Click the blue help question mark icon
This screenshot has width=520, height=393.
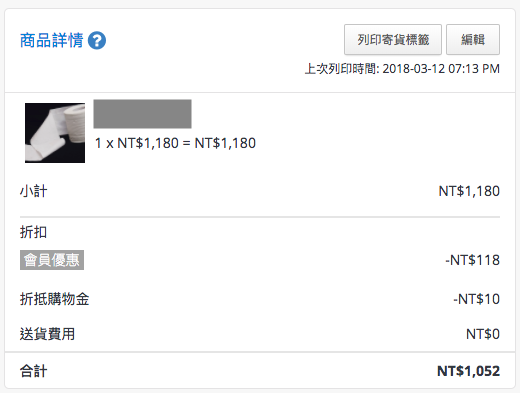pos(97,41)
